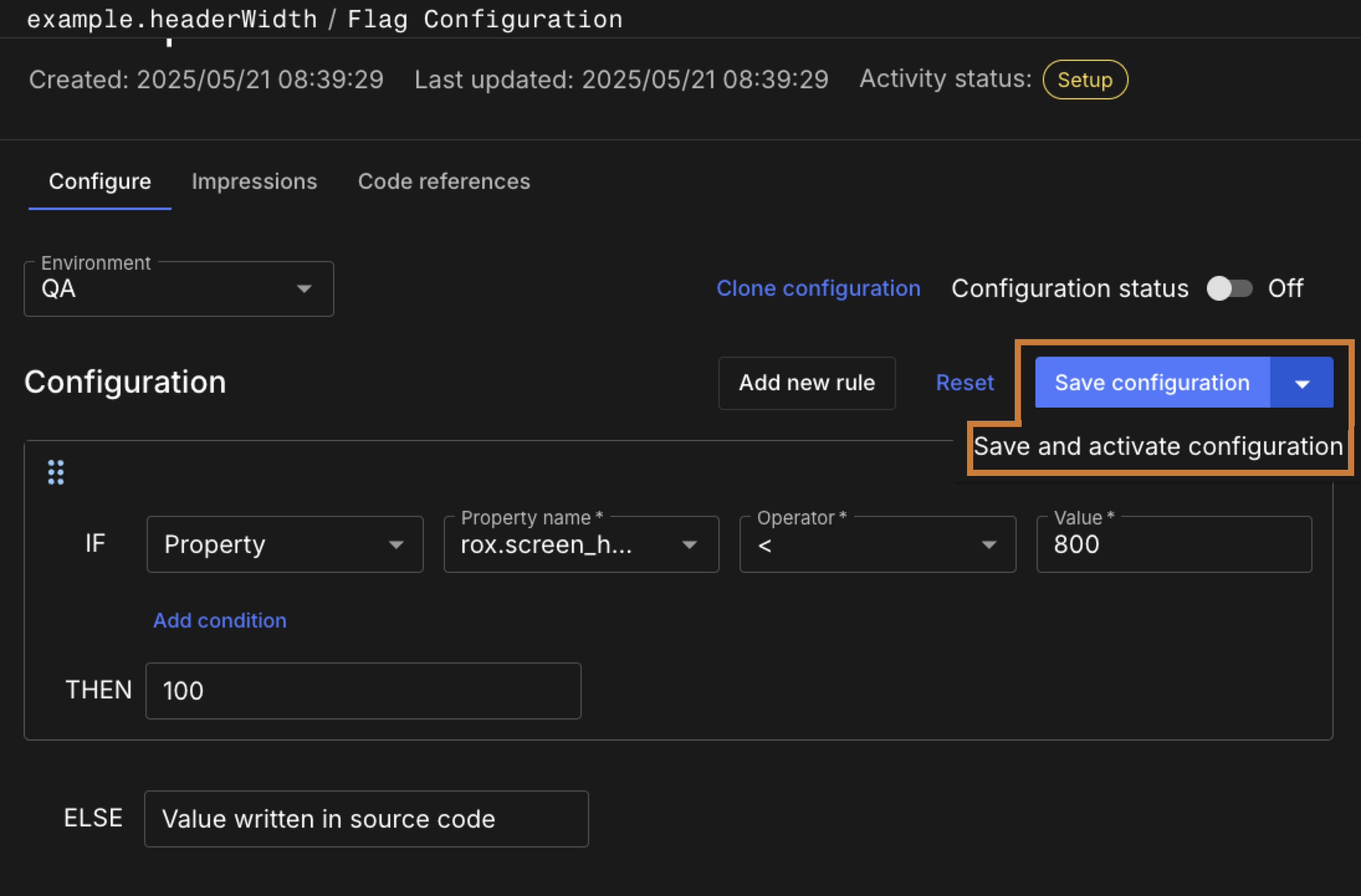Click the Value field containing 800
This screenshot has width=1361, height=896.
1173,544
